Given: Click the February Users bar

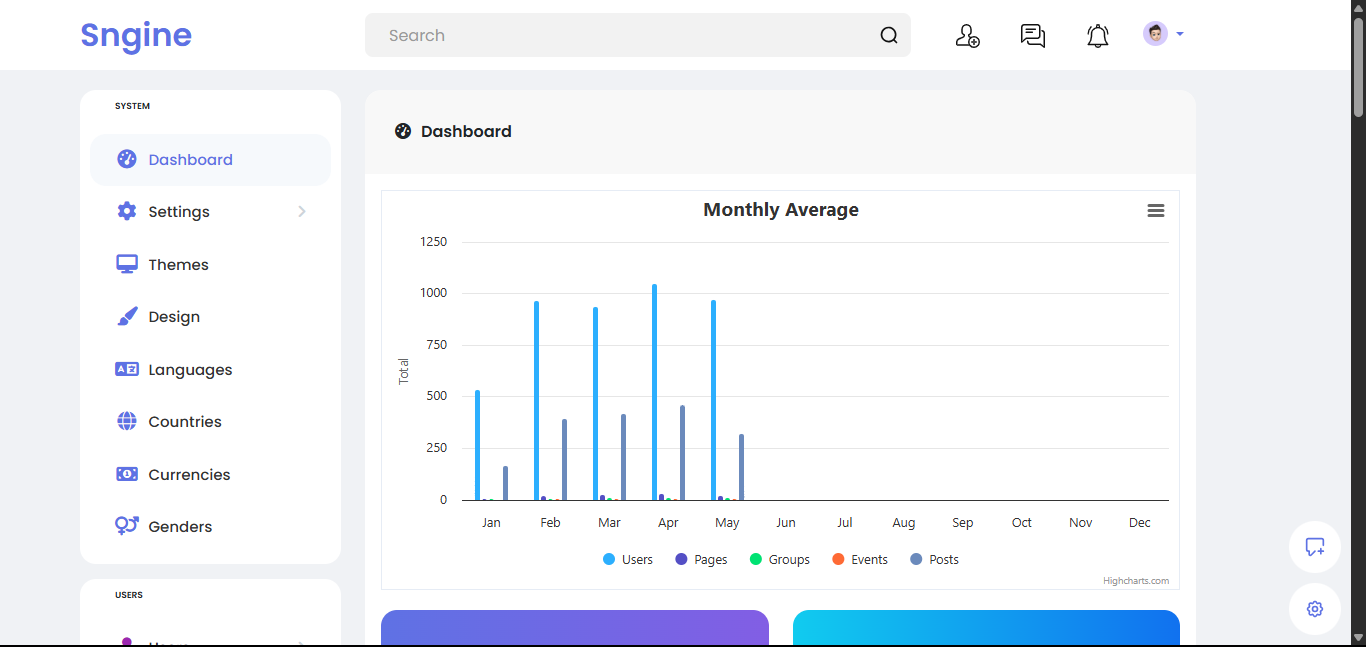Looking at the screenshot, I should (x=537, y=401).
